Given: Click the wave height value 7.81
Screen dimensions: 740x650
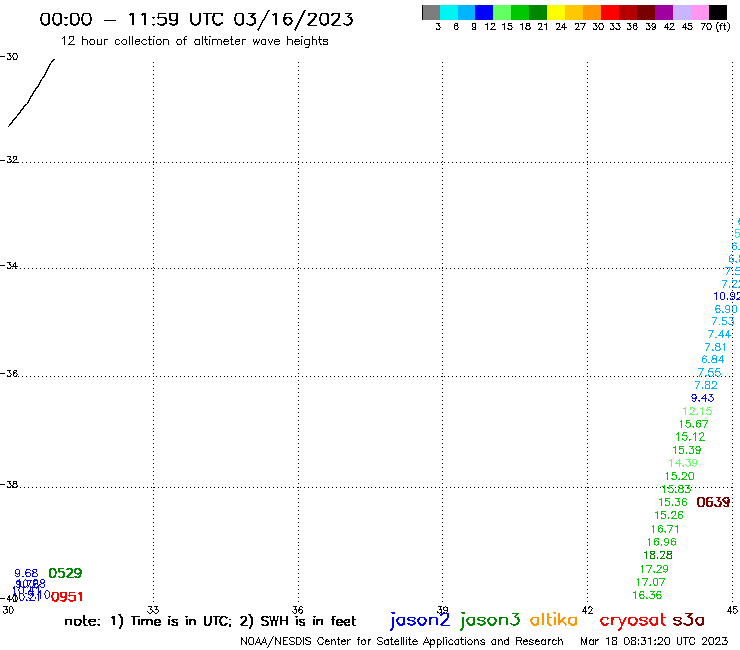Looking at the screenshot, I should pyautogui.click(x=715, y=347).
